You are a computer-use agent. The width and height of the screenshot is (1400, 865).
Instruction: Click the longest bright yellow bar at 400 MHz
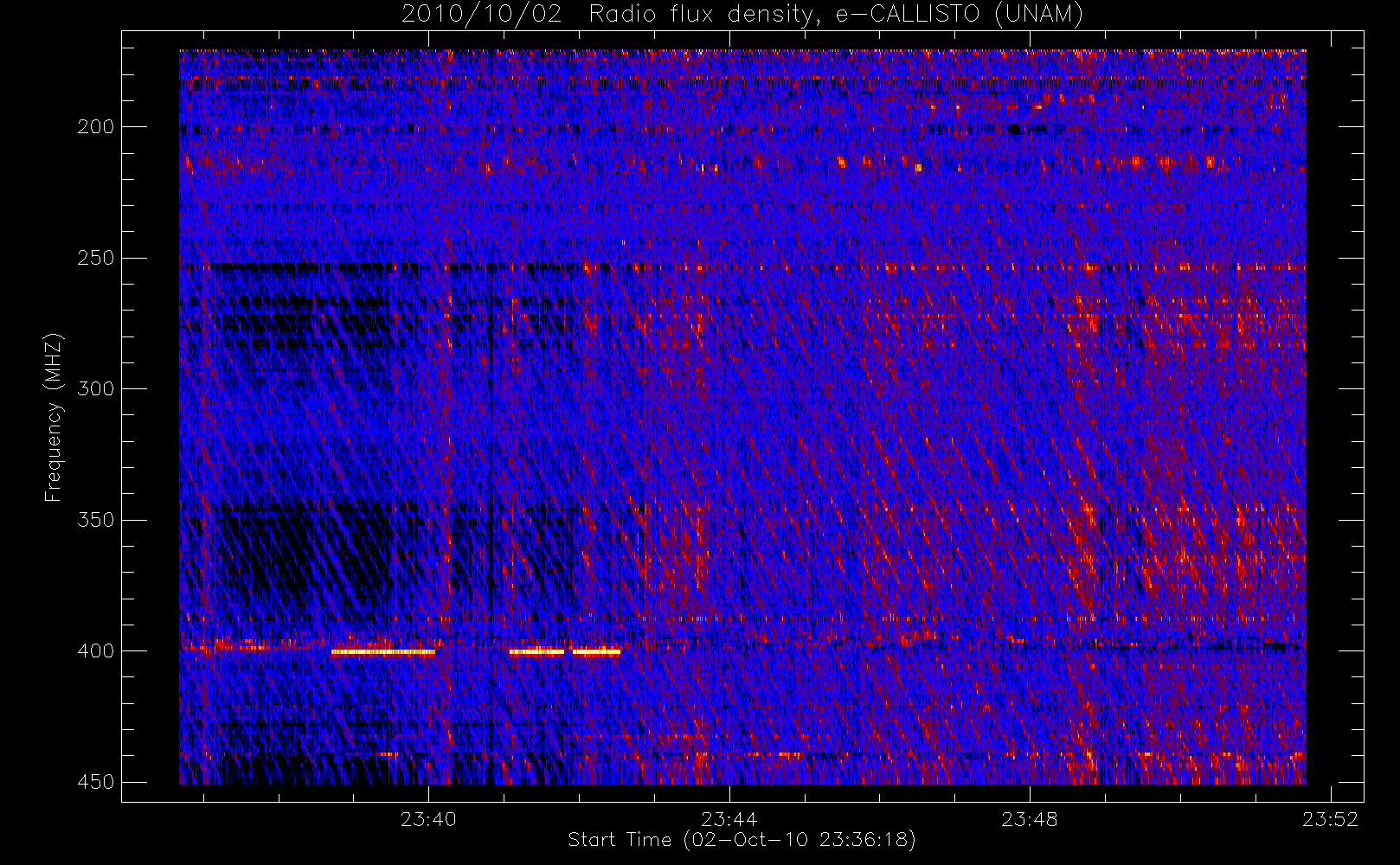383,652
